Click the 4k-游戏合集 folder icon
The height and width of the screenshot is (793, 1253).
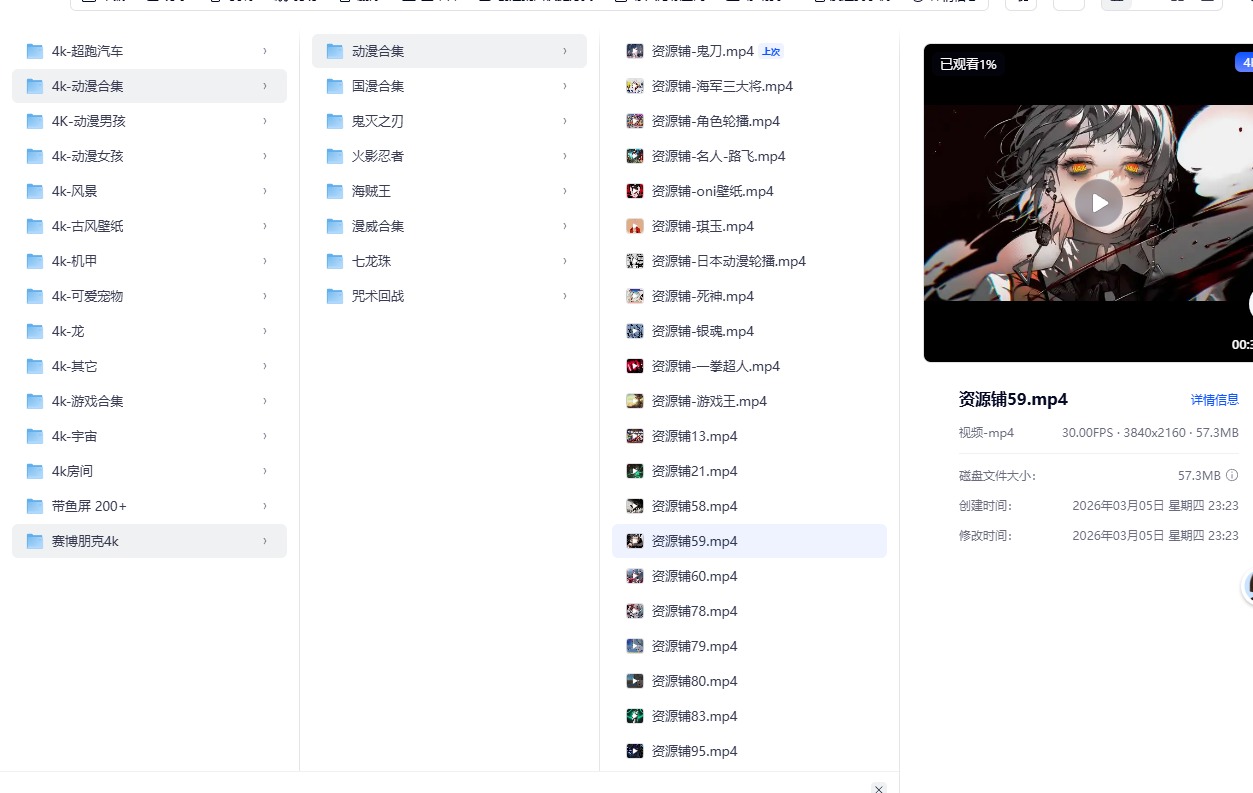pos(35,401)
